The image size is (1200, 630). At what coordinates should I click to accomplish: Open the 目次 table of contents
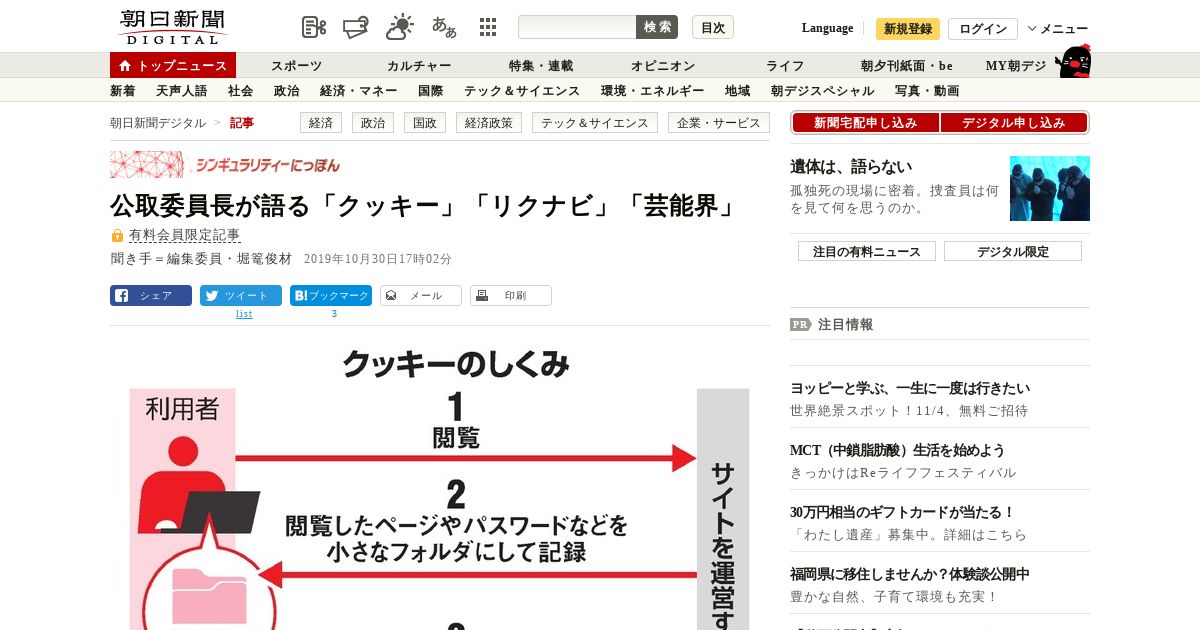pos(713,27)
